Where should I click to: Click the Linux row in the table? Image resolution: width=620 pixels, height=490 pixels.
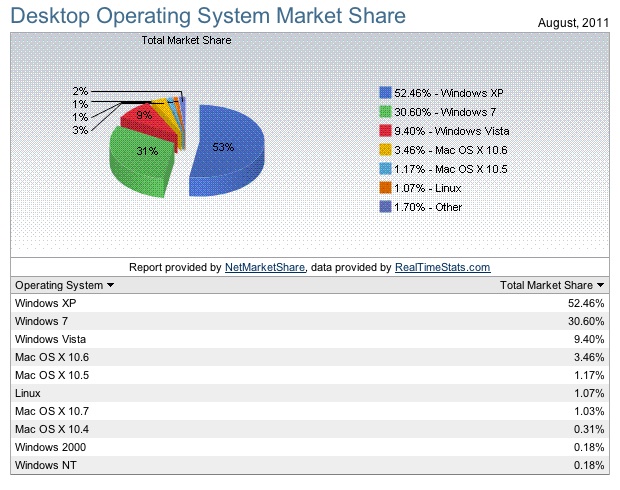point(310,393)
